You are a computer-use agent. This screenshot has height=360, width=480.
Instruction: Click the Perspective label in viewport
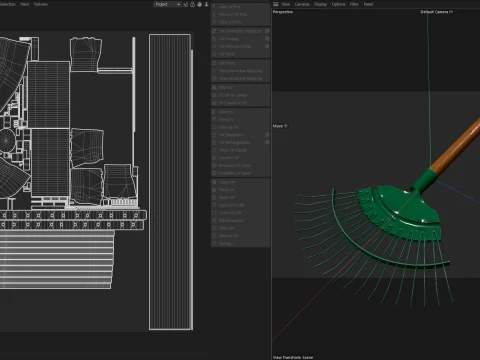tap(283, 12)
